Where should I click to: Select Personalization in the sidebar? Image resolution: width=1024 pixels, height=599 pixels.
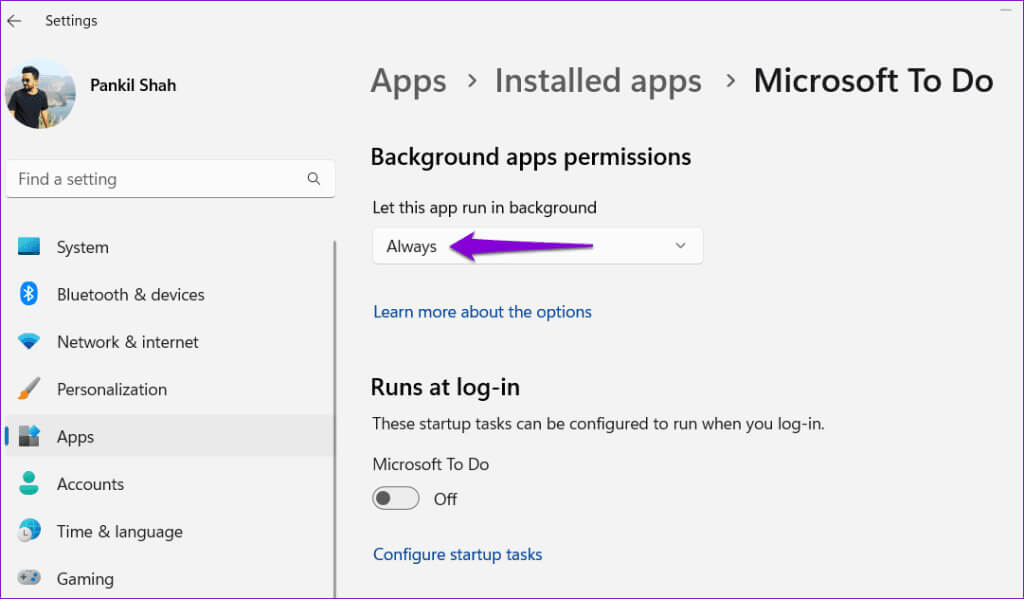(170, 389)
